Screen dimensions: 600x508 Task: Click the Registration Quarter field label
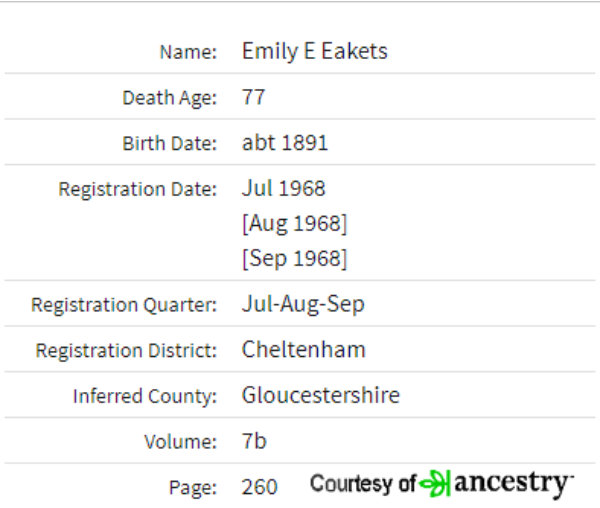coord(124,305)
